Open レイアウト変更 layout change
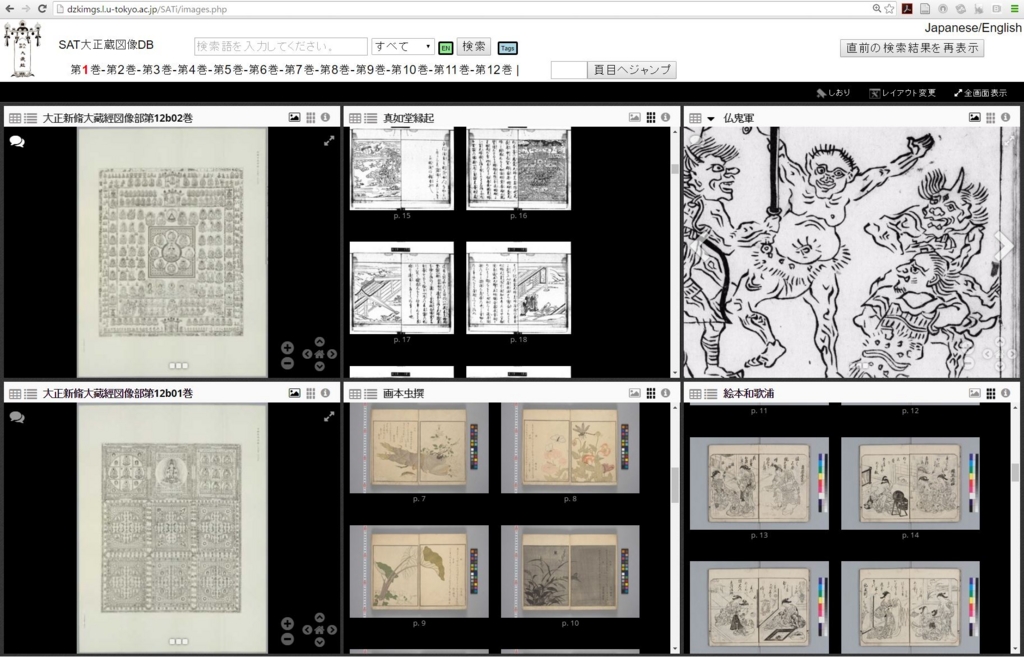This screenshot has width=1024, height=657. (903, 93)
